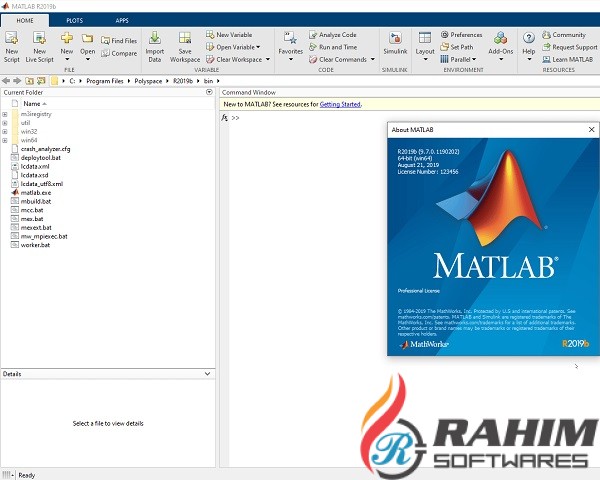Viewport: 600px width, 480px height.
Task: Click bin in address path
Action: pos(208,81)
